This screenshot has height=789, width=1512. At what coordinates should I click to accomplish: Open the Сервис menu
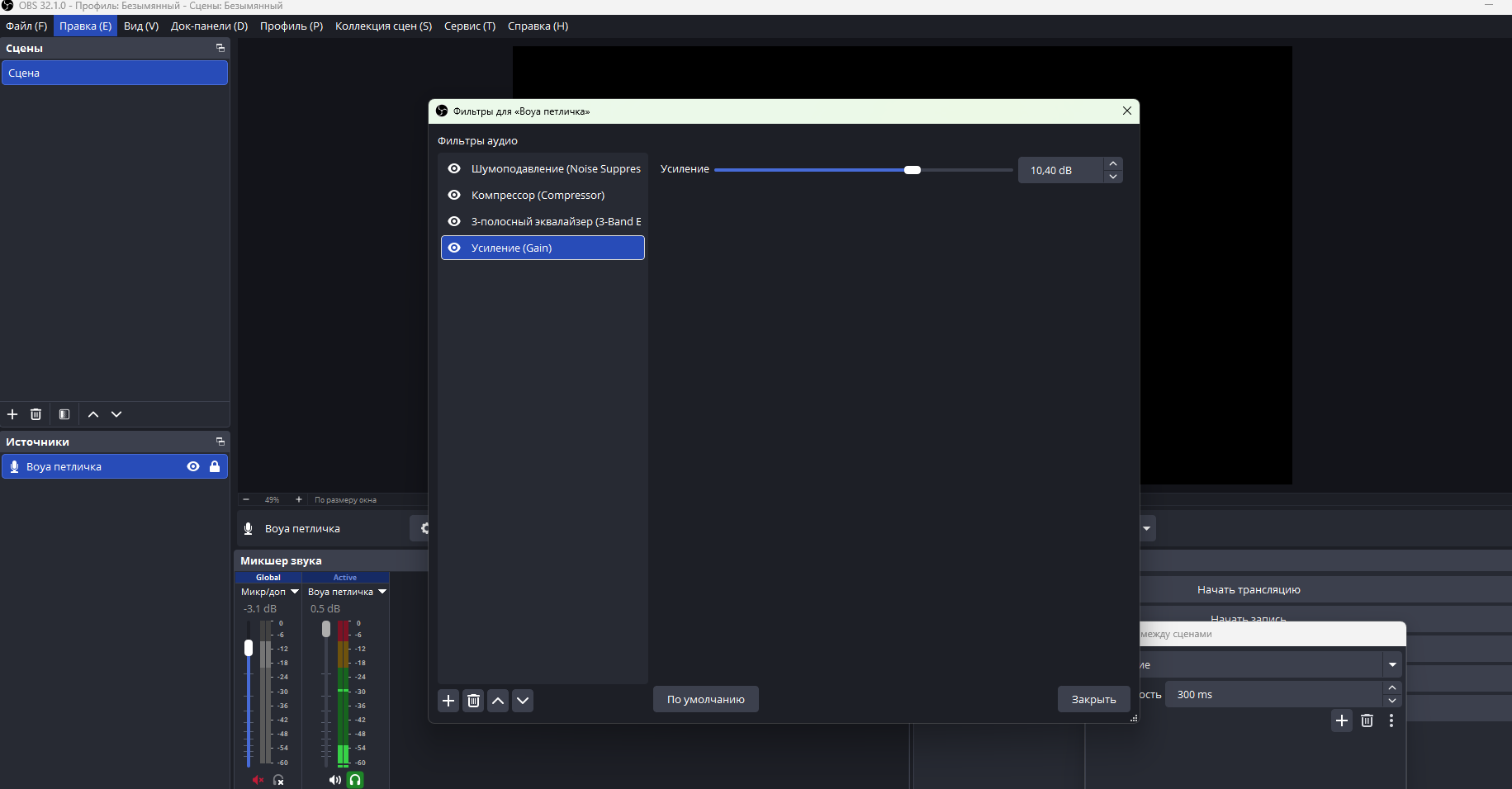[x=470, y=26]
